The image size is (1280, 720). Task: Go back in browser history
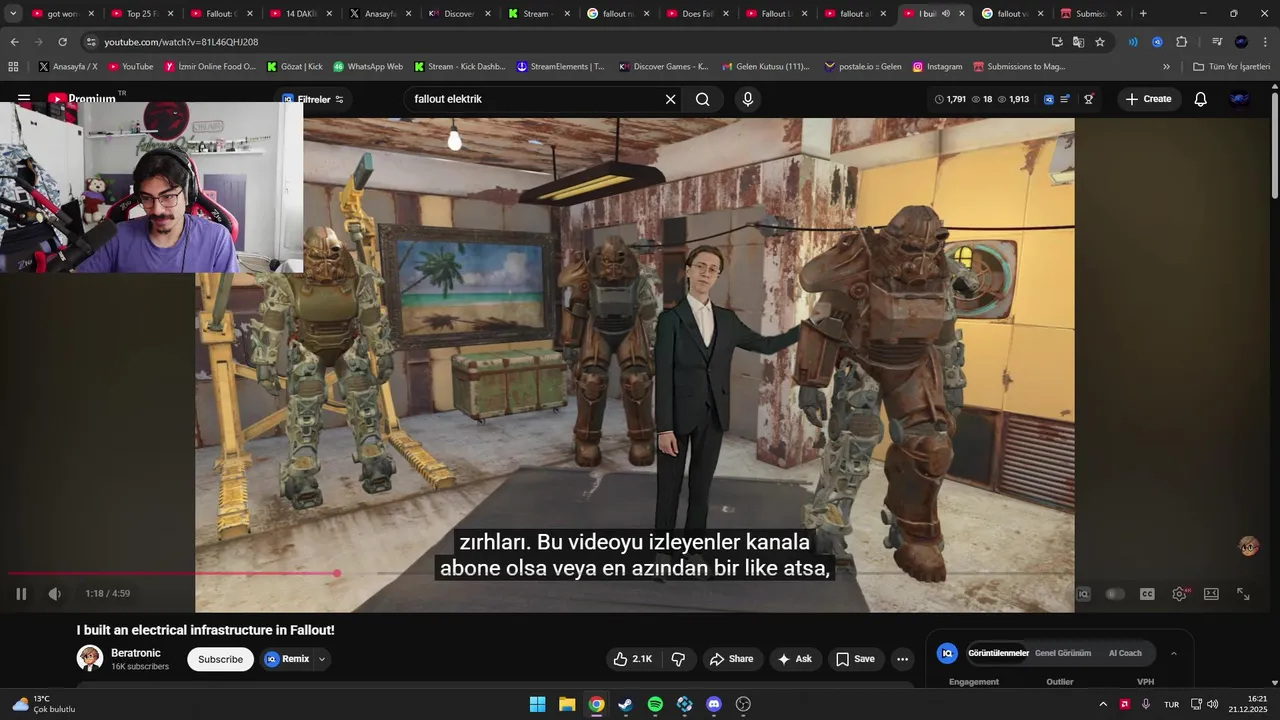point(14,42)
